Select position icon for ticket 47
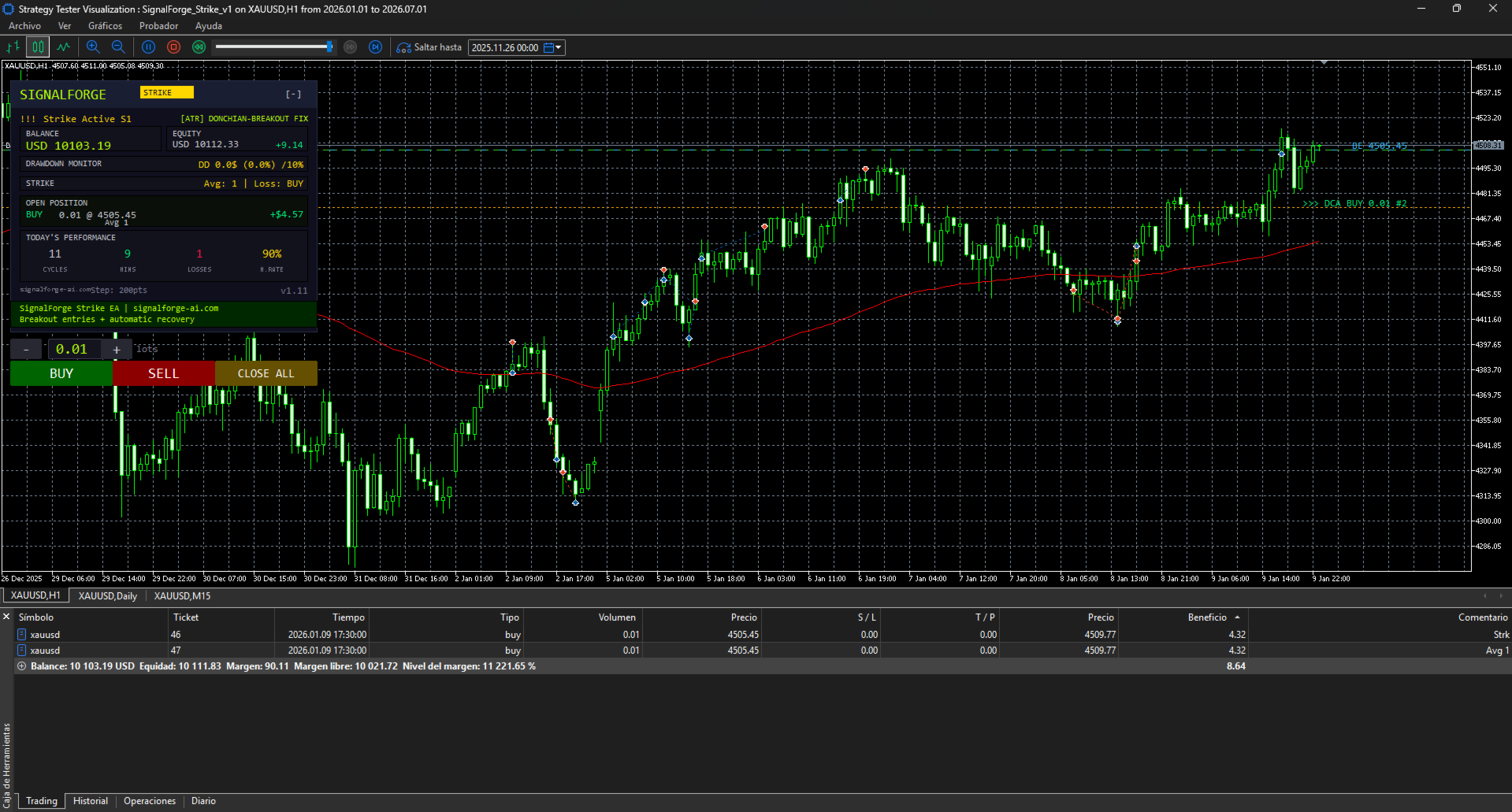The image size is (1512, 812). tap(22, 651)
